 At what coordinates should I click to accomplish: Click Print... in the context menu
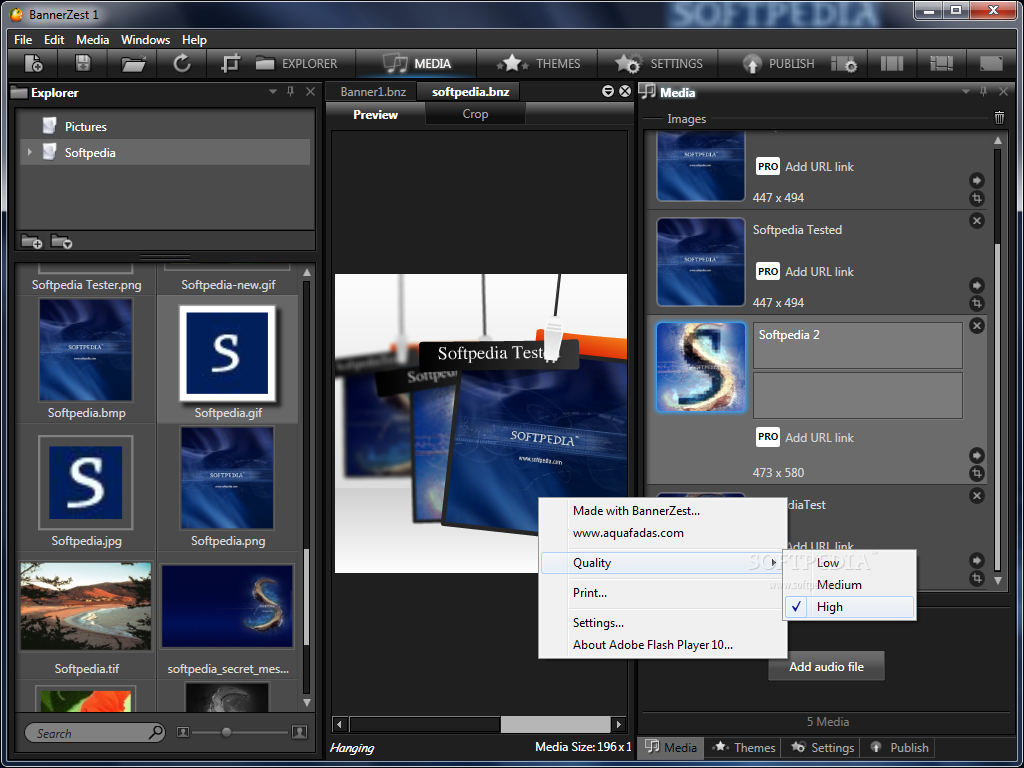tap(662, 593)
